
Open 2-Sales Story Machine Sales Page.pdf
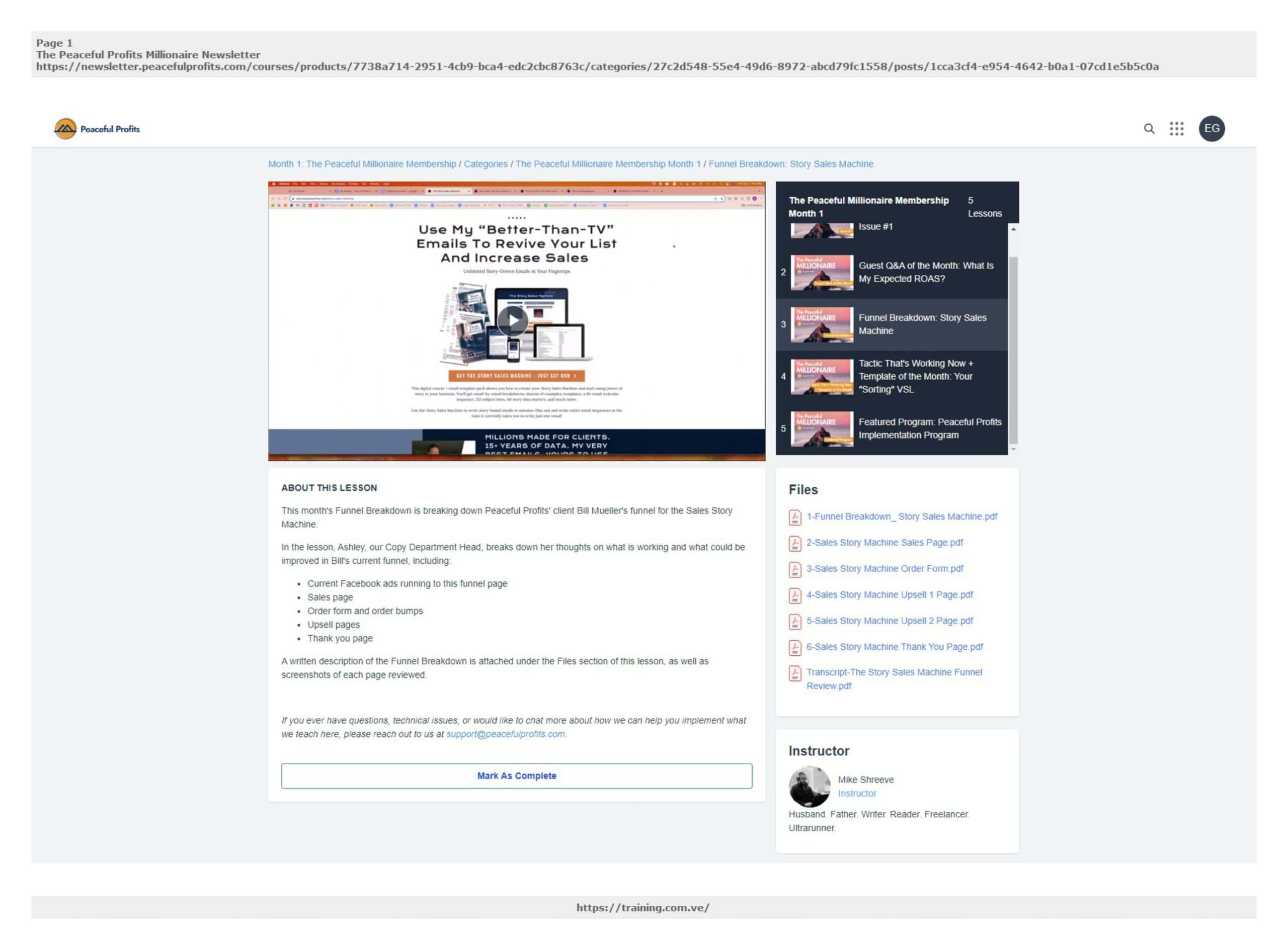coord(886,543)
